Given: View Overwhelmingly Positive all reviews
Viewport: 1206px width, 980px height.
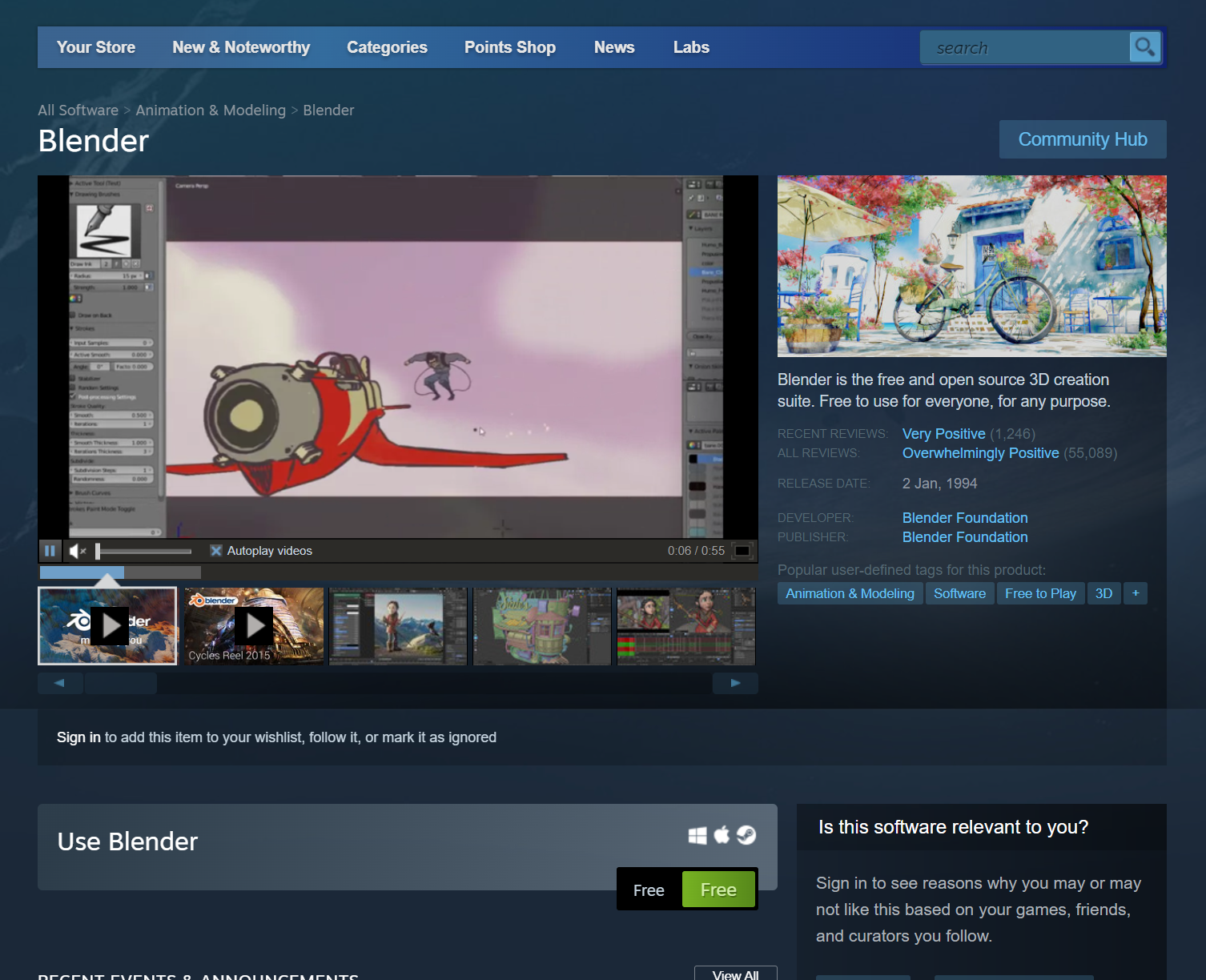Looking at the screenshot, I should [x=981, y=453].
